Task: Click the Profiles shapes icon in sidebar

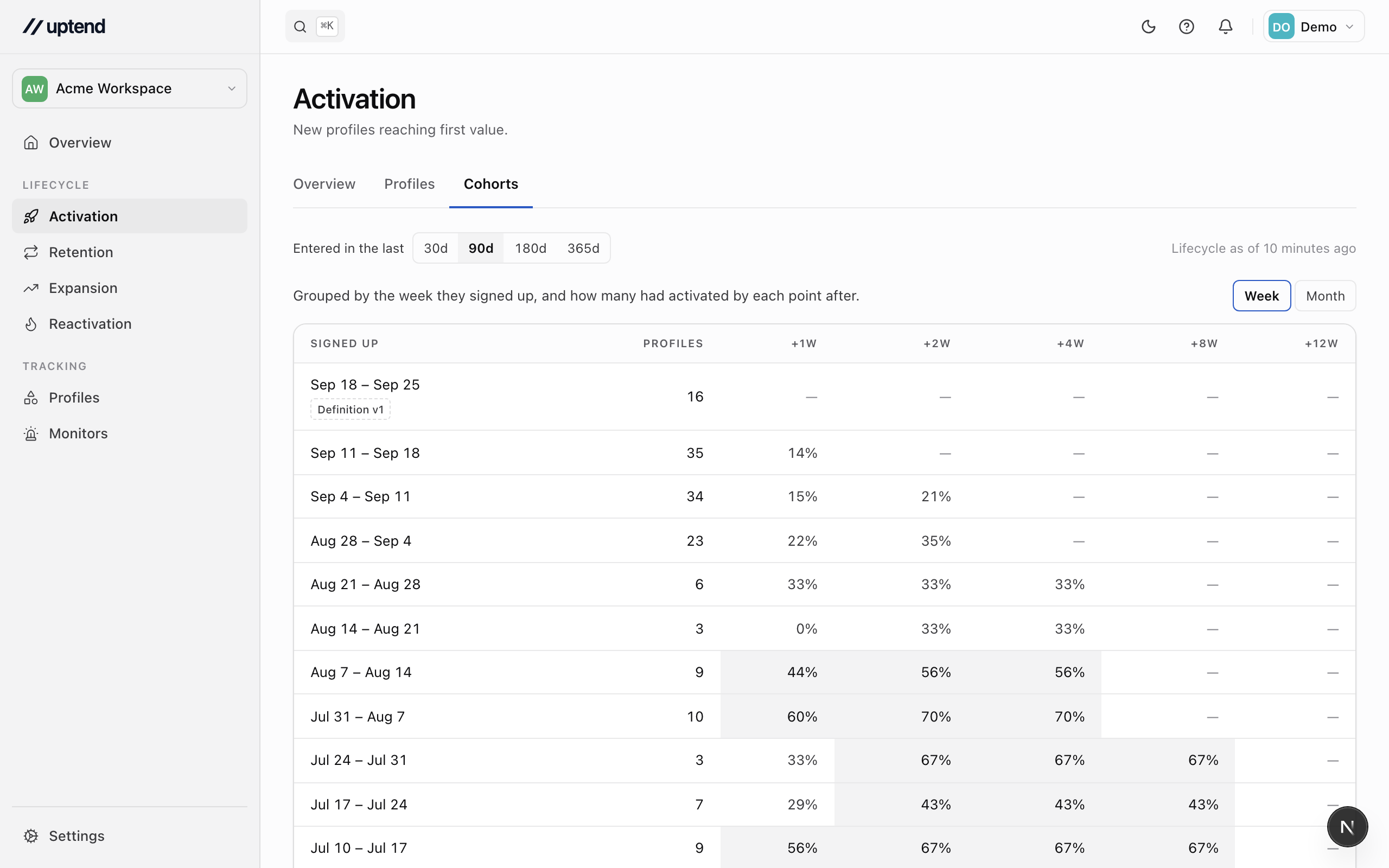Action: tap(31, 397)
